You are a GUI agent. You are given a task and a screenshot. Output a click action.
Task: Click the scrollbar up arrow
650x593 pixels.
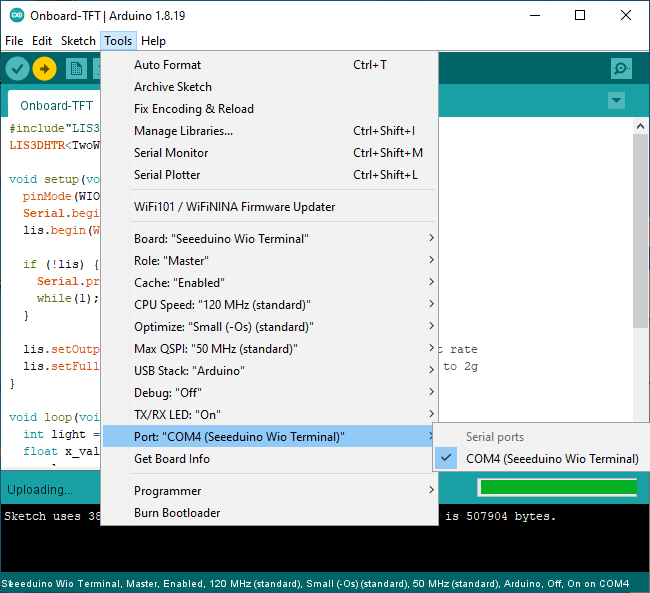coord(640,126)
